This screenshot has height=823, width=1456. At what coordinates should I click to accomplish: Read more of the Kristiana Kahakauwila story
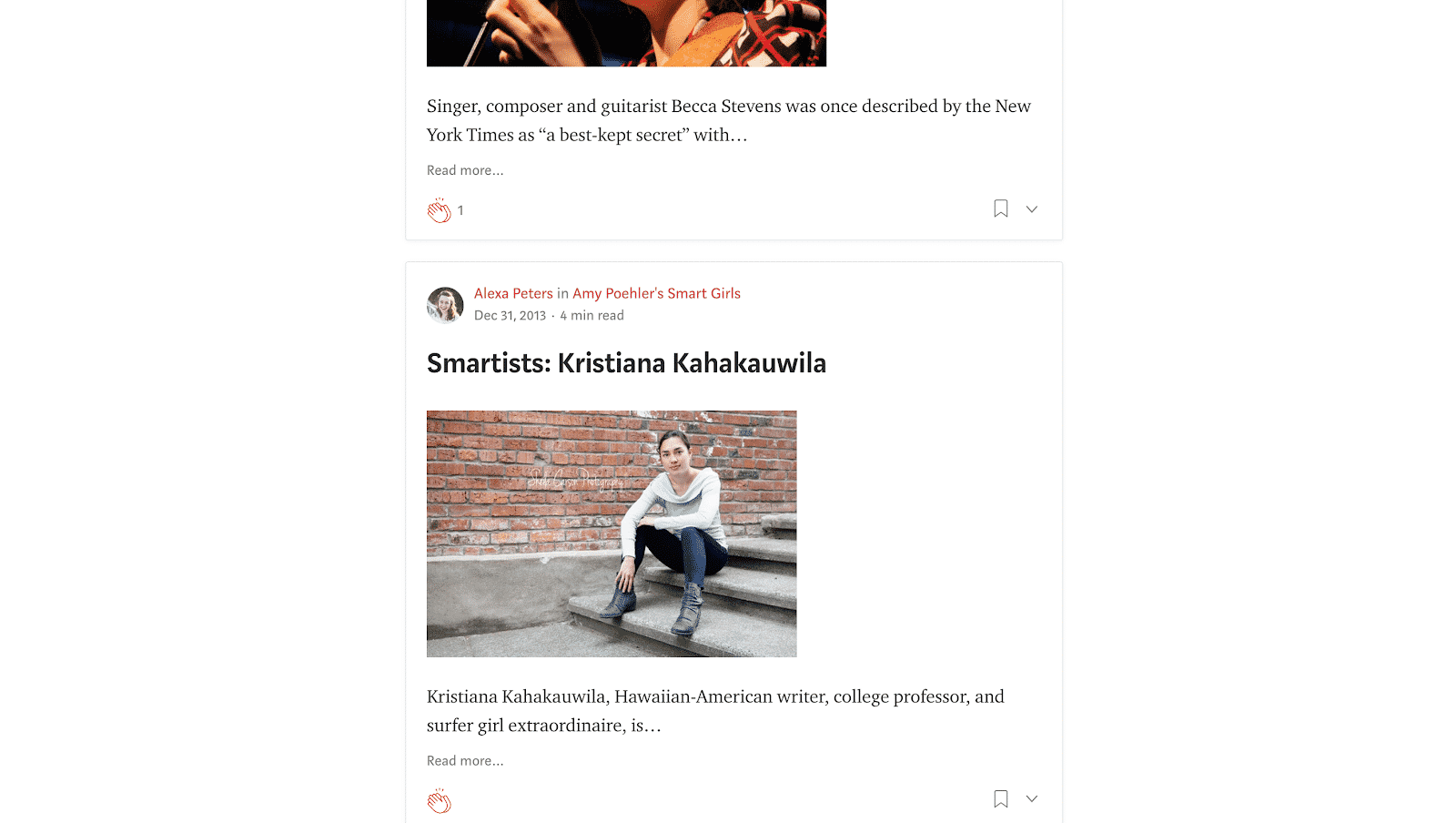465,760
